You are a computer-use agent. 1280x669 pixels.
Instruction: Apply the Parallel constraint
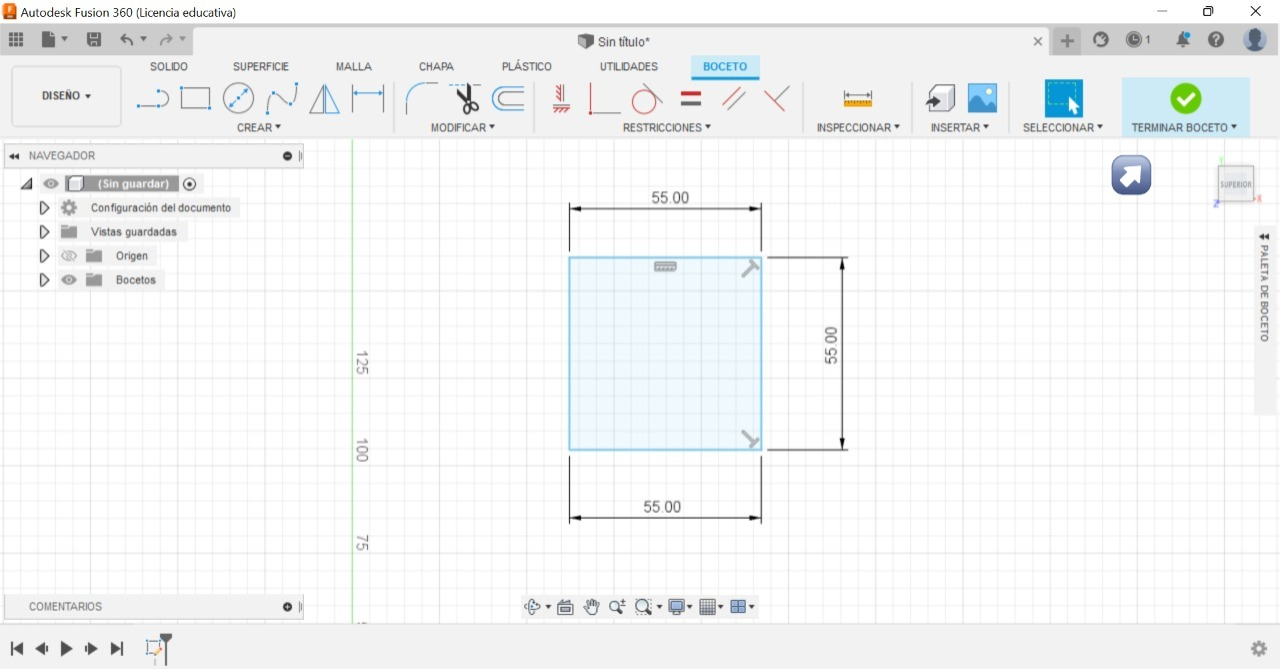(x=734, y=98)
